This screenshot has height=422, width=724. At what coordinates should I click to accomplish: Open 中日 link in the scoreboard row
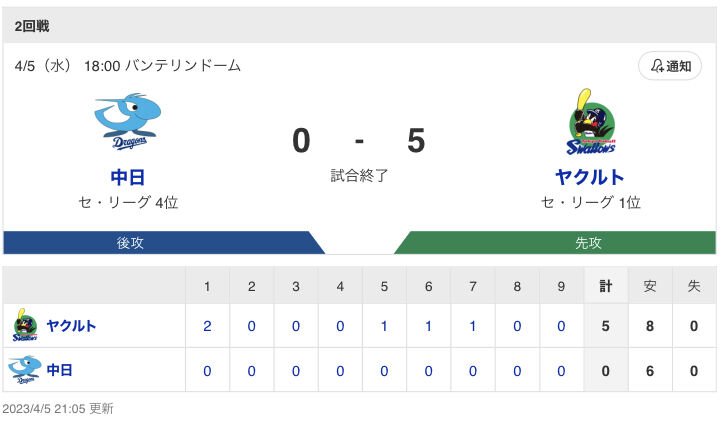pyautogui.click(x=60, y=370)
